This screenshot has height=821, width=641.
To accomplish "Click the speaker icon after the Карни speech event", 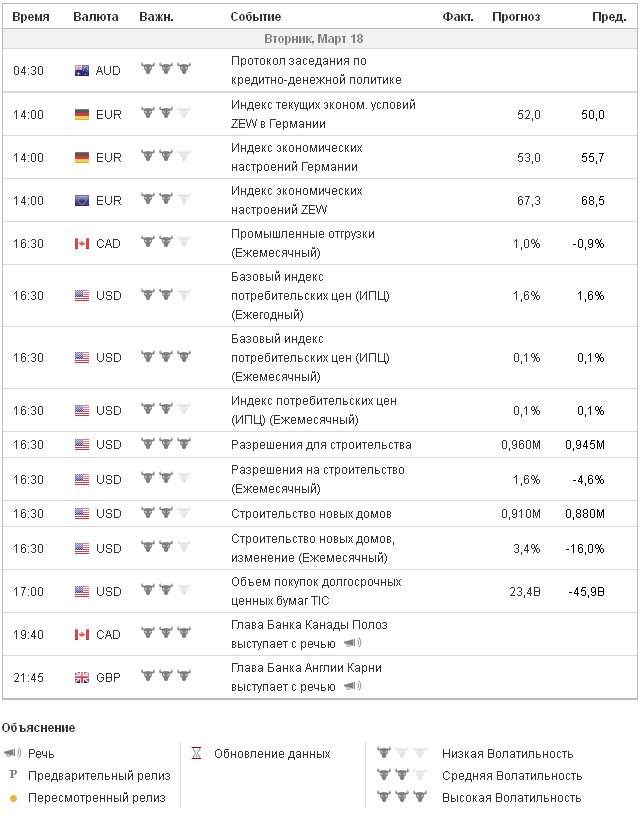I will pyautogui.click(x=351, y=686).
